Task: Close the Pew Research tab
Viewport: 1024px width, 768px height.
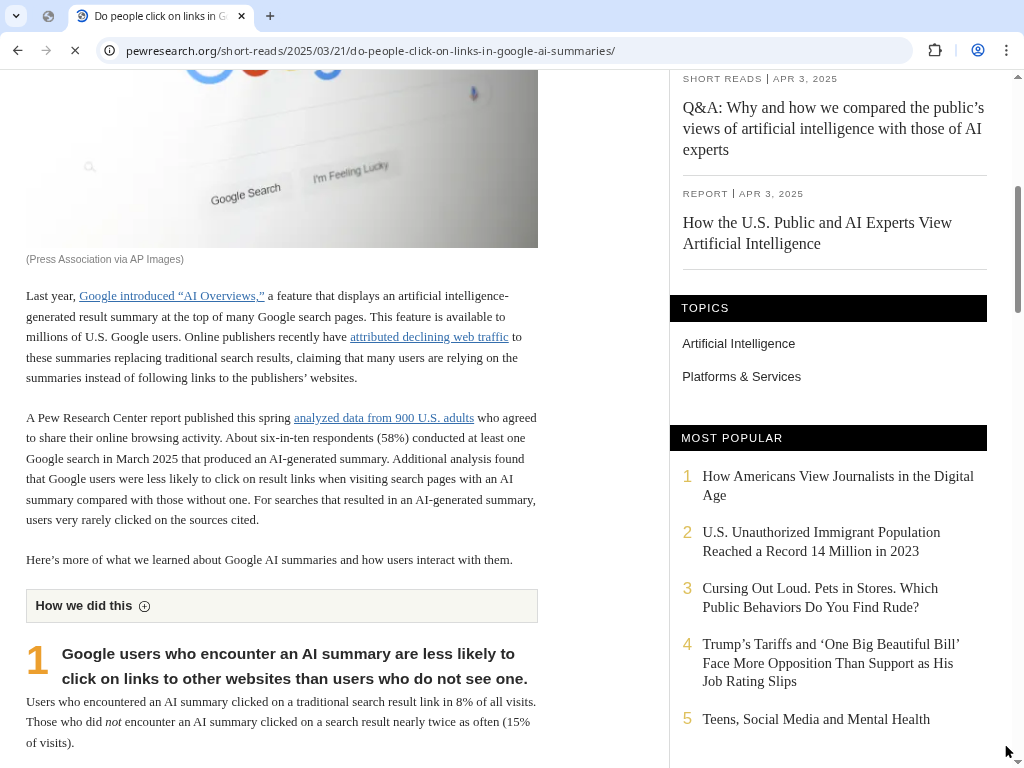Action: 242,16
